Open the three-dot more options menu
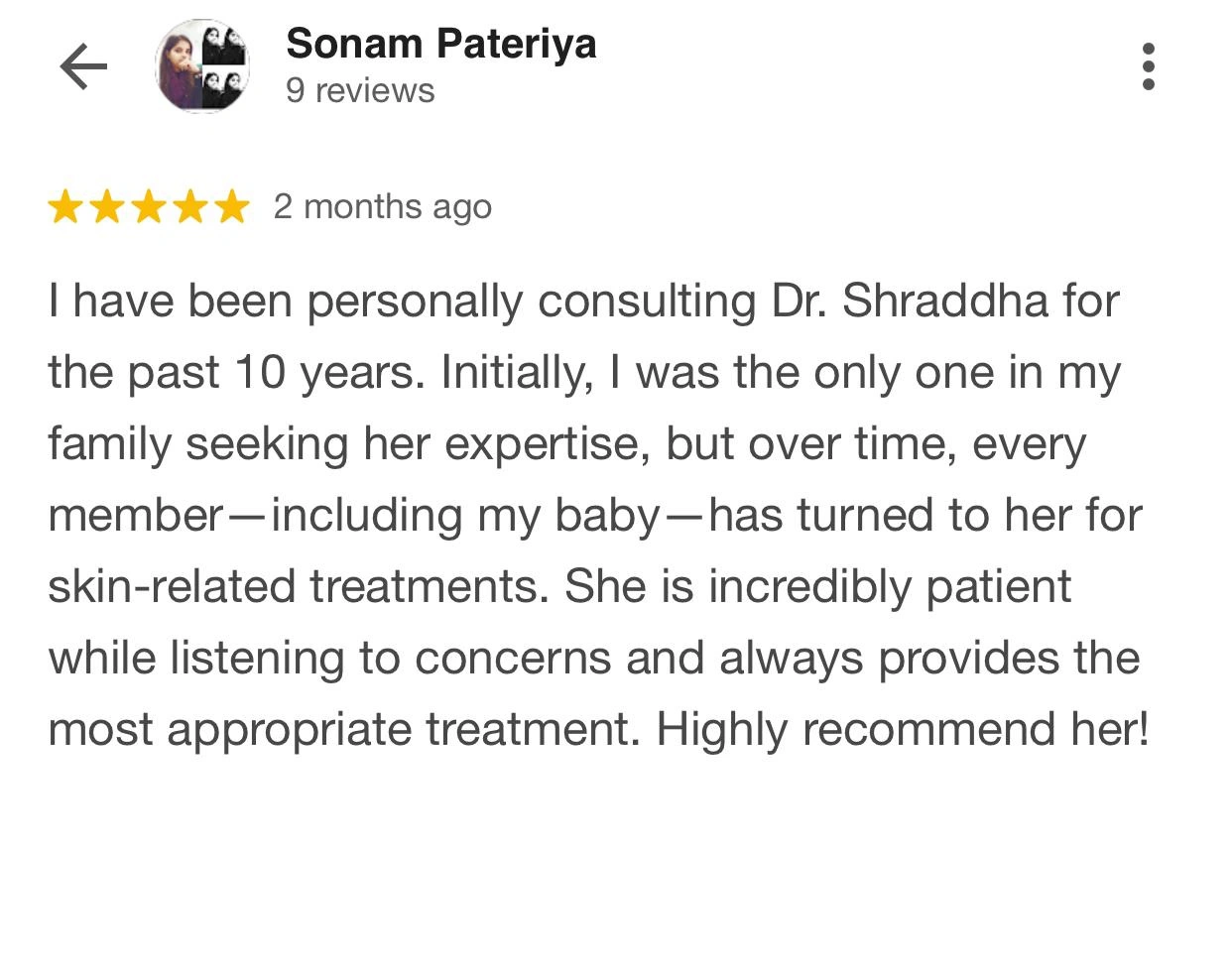 [x=1148, y=66]
